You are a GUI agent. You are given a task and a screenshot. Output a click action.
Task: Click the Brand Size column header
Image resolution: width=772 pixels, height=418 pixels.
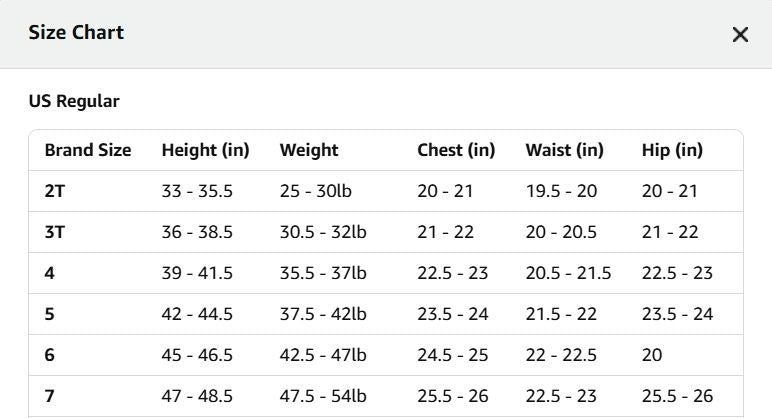[88, 150]
